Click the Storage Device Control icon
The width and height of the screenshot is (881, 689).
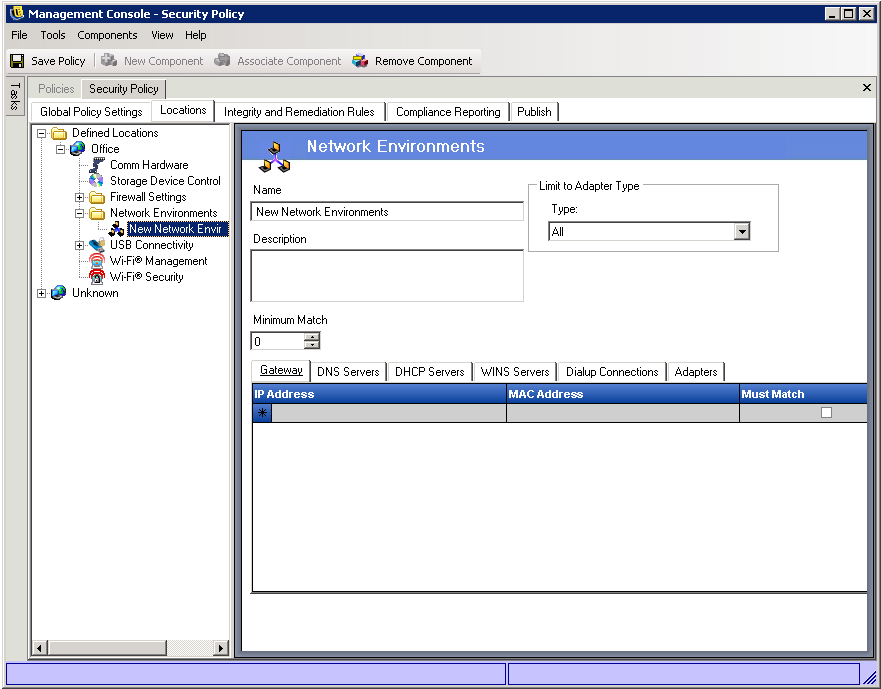97,181
